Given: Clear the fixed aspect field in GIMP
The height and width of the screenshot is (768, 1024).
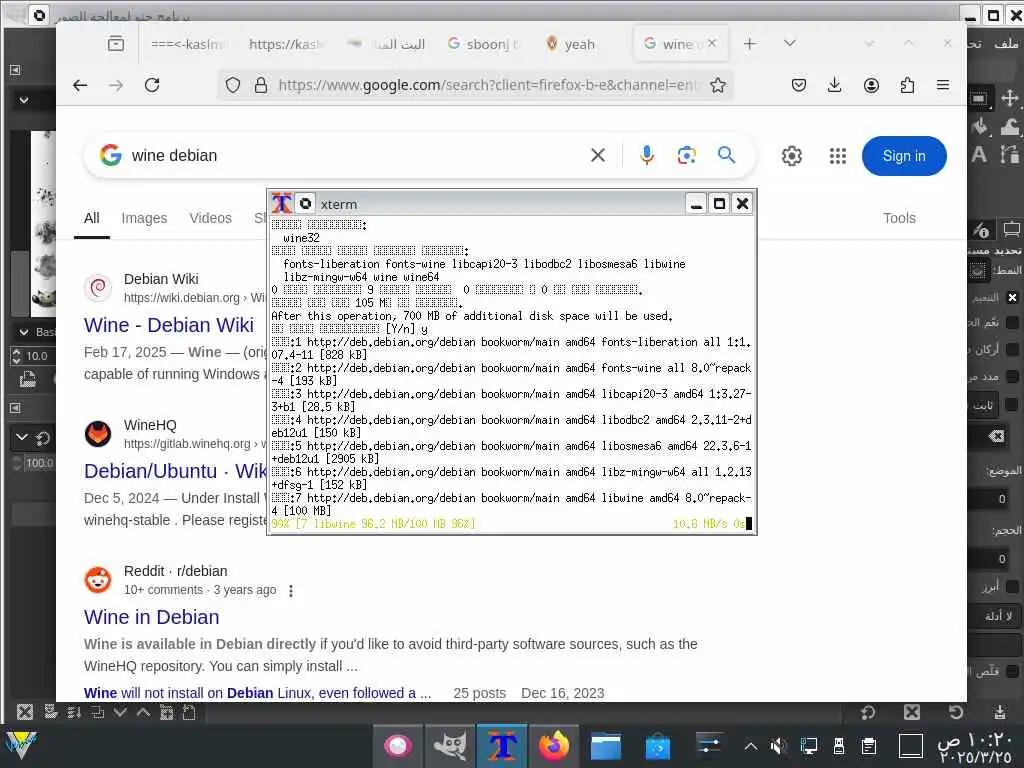Looking at the screenshot, I should coord(997,436).
